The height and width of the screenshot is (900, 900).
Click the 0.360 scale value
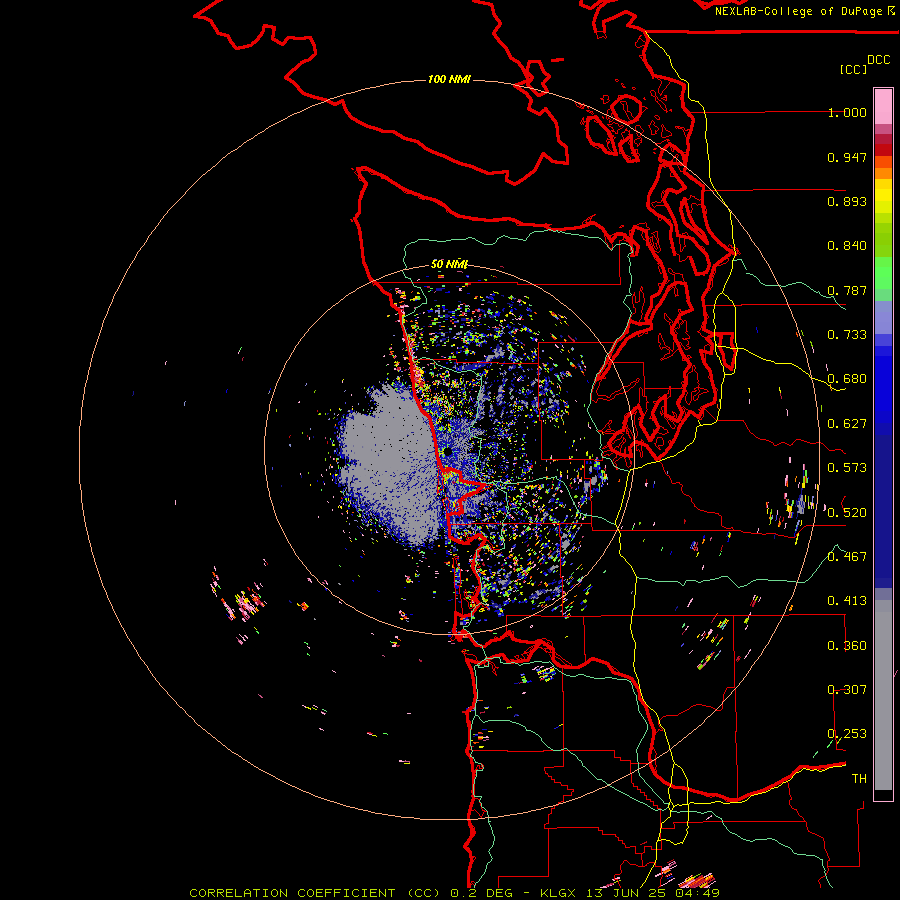847,646
